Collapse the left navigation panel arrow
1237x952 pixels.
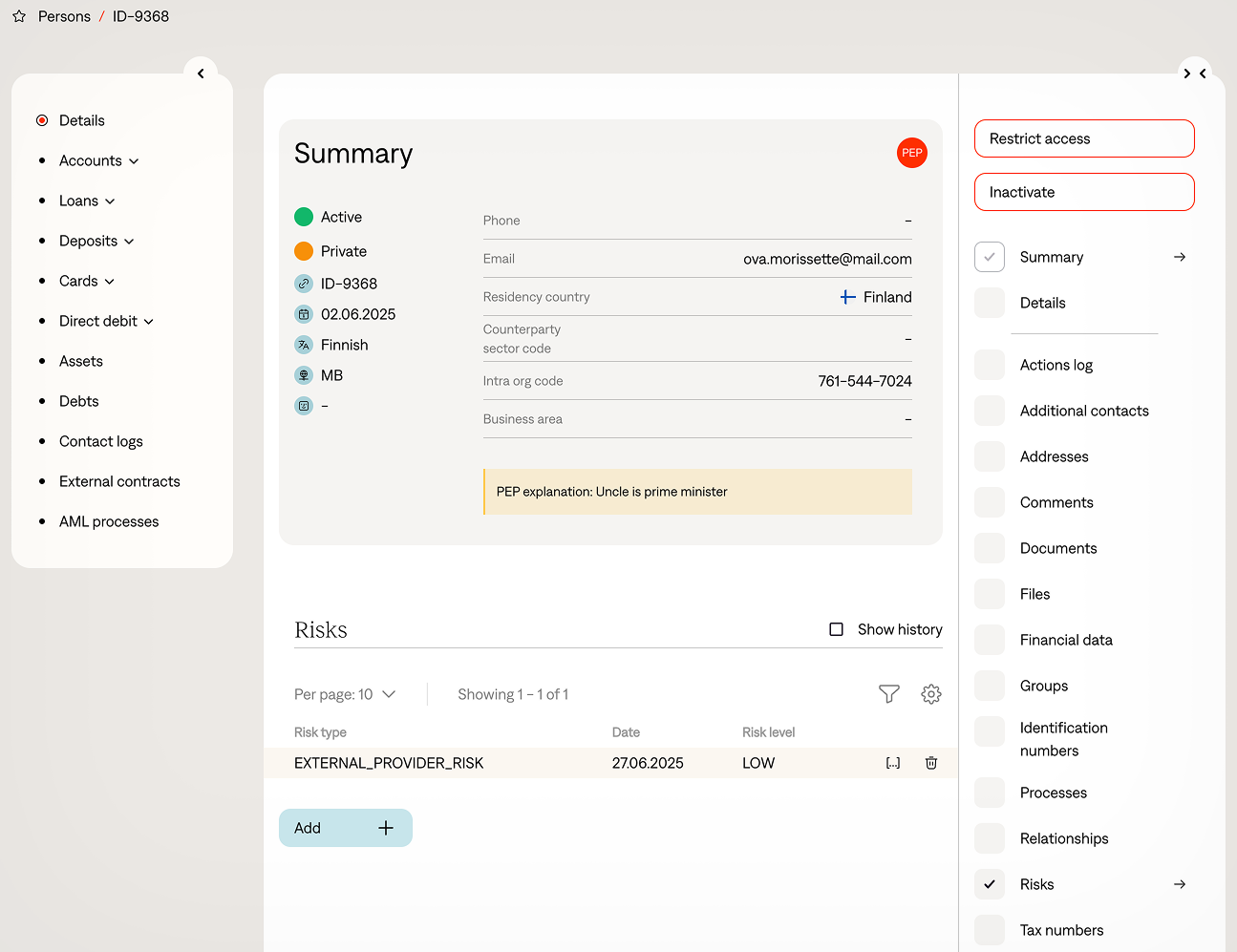(201, 74)
